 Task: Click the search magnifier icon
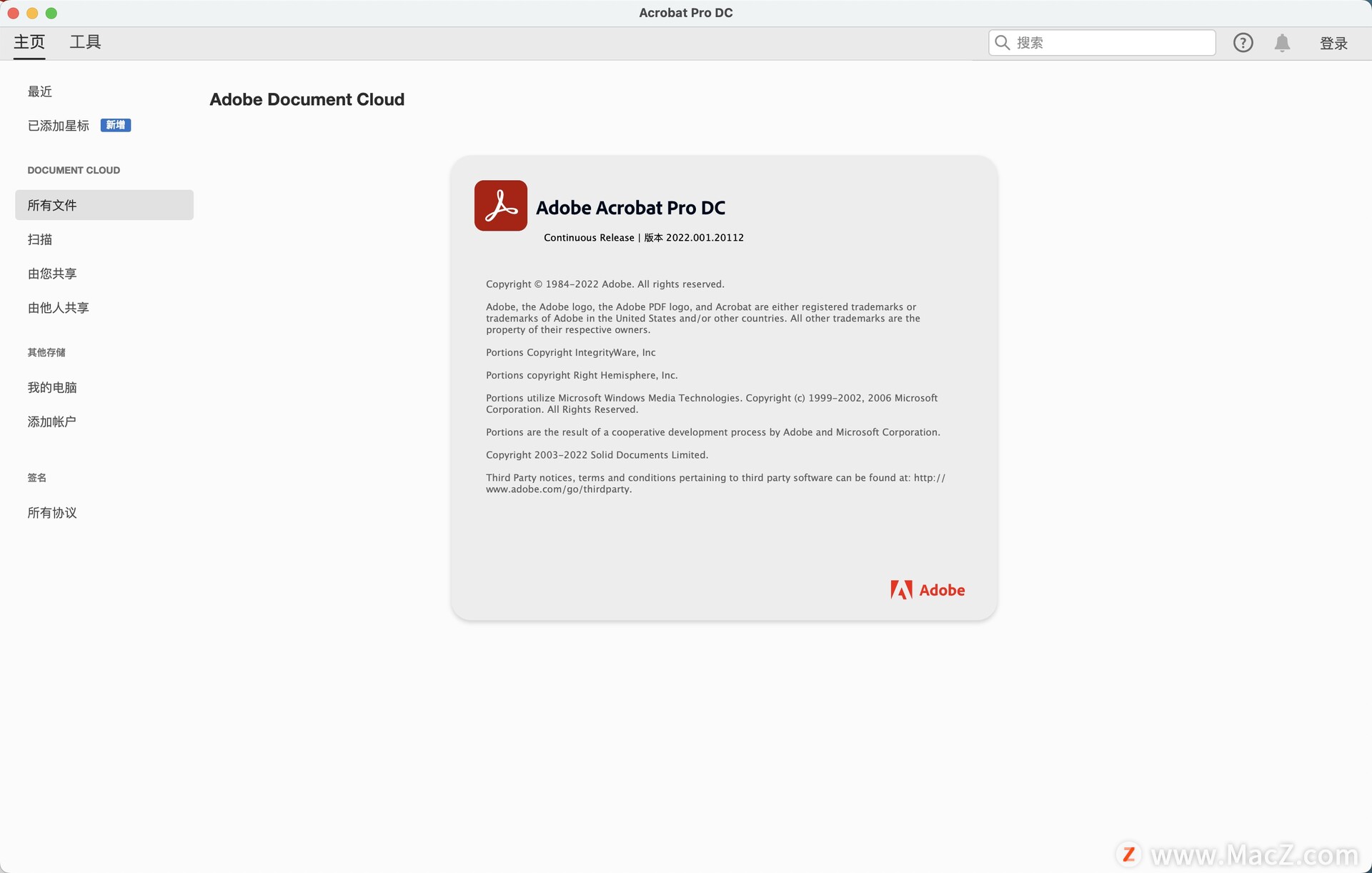click(1002, 43)
